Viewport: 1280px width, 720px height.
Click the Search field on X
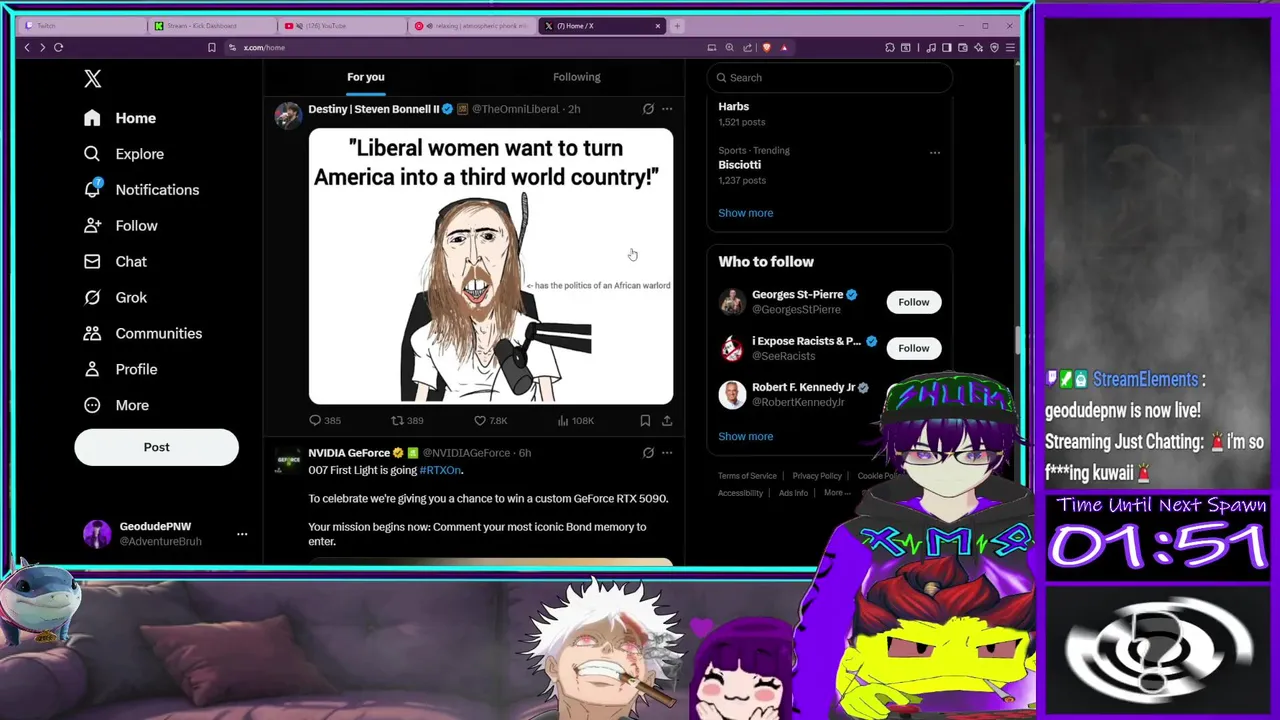tap(829, 77)
